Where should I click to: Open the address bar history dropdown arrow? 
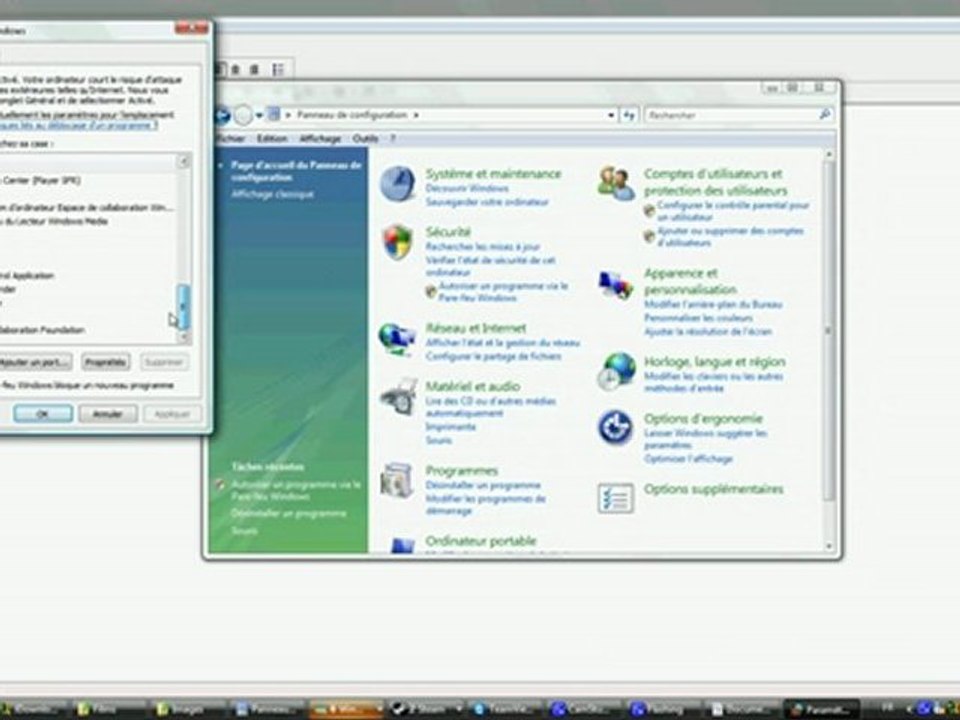(x=610, y=115)
